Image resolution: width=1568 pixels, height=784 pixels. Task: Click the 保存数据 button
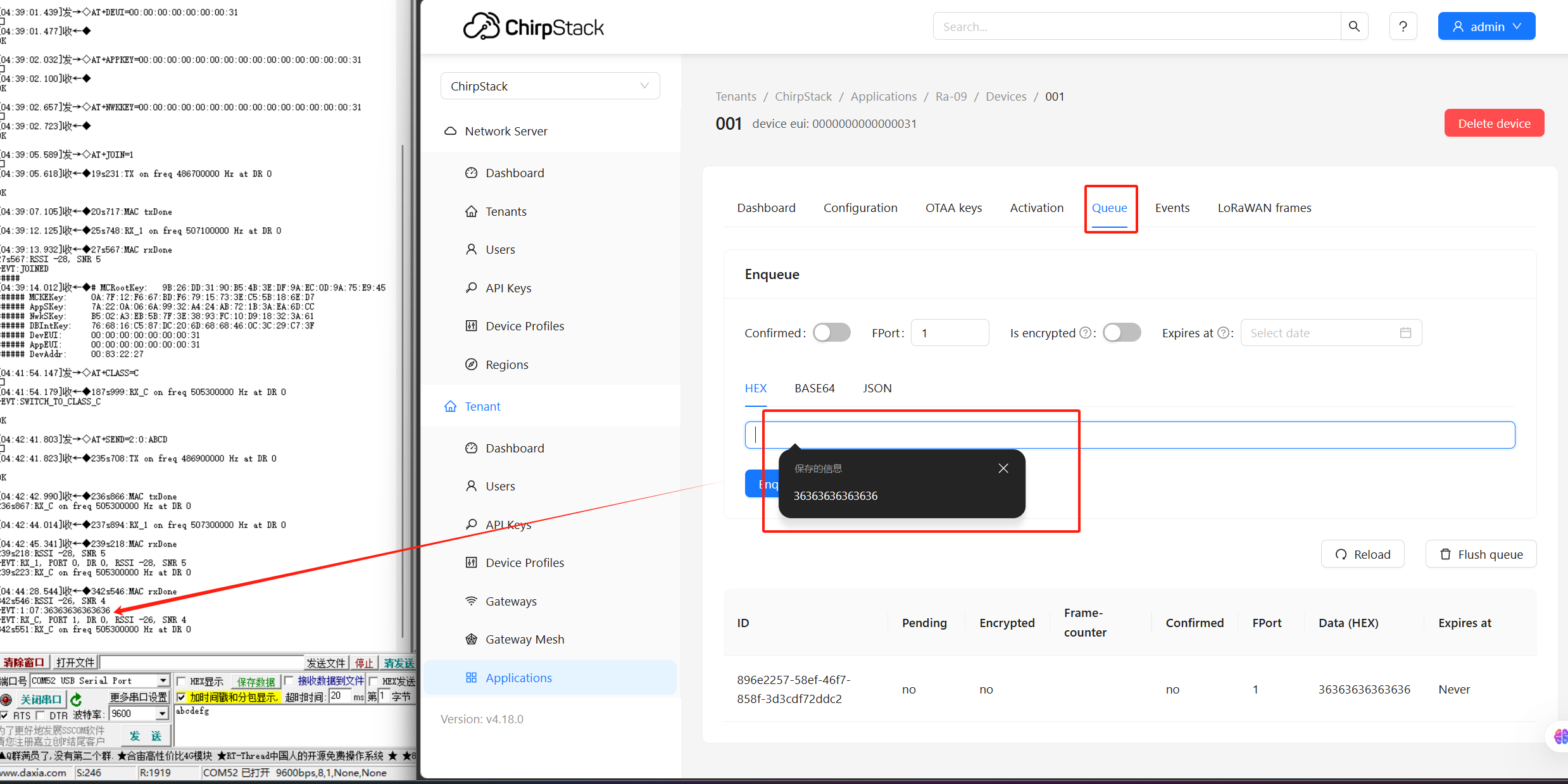[x=256, y=681]
